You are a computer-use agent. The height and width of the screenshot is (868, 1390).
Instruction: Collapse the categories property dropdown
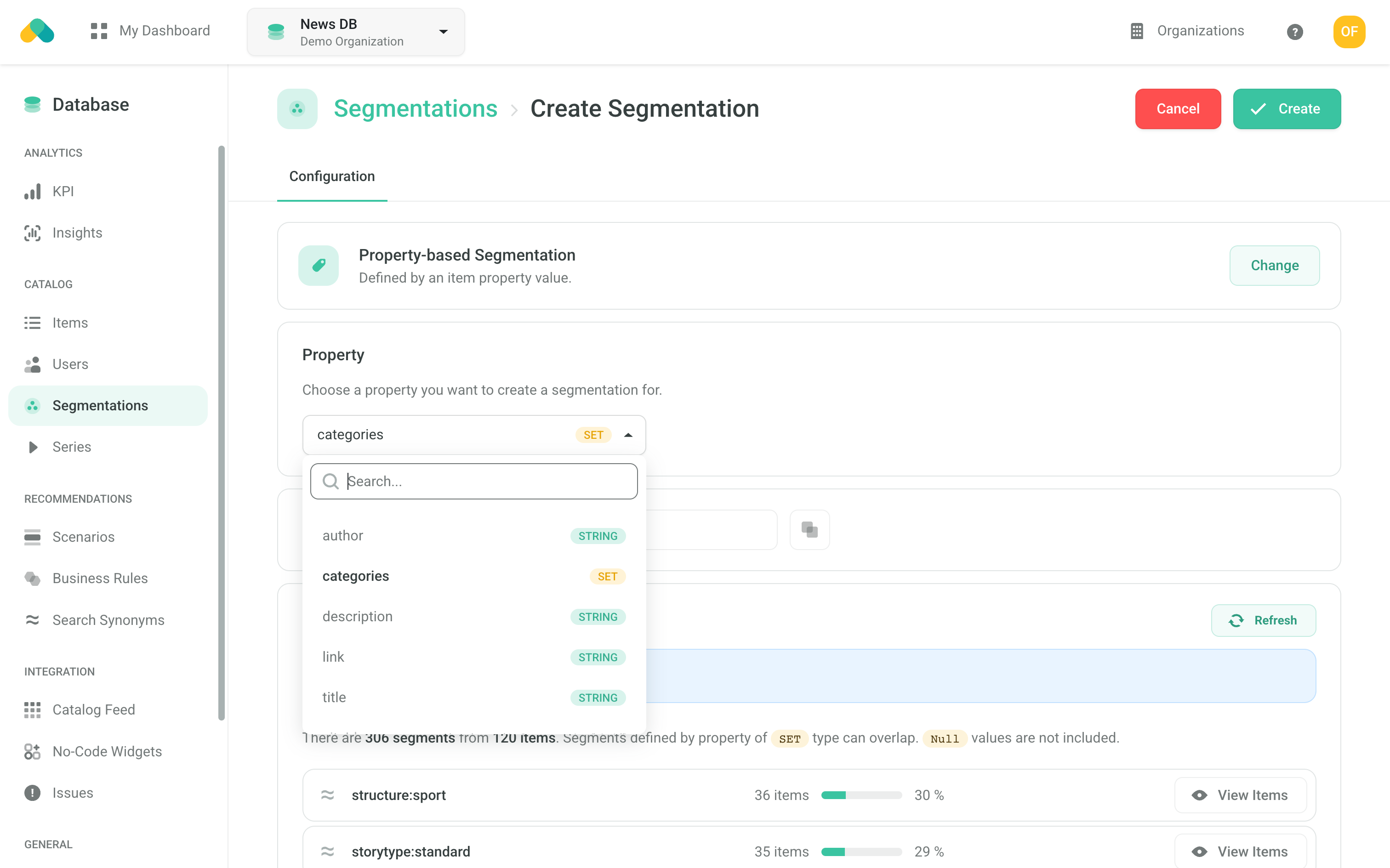[x=474, y=435]
